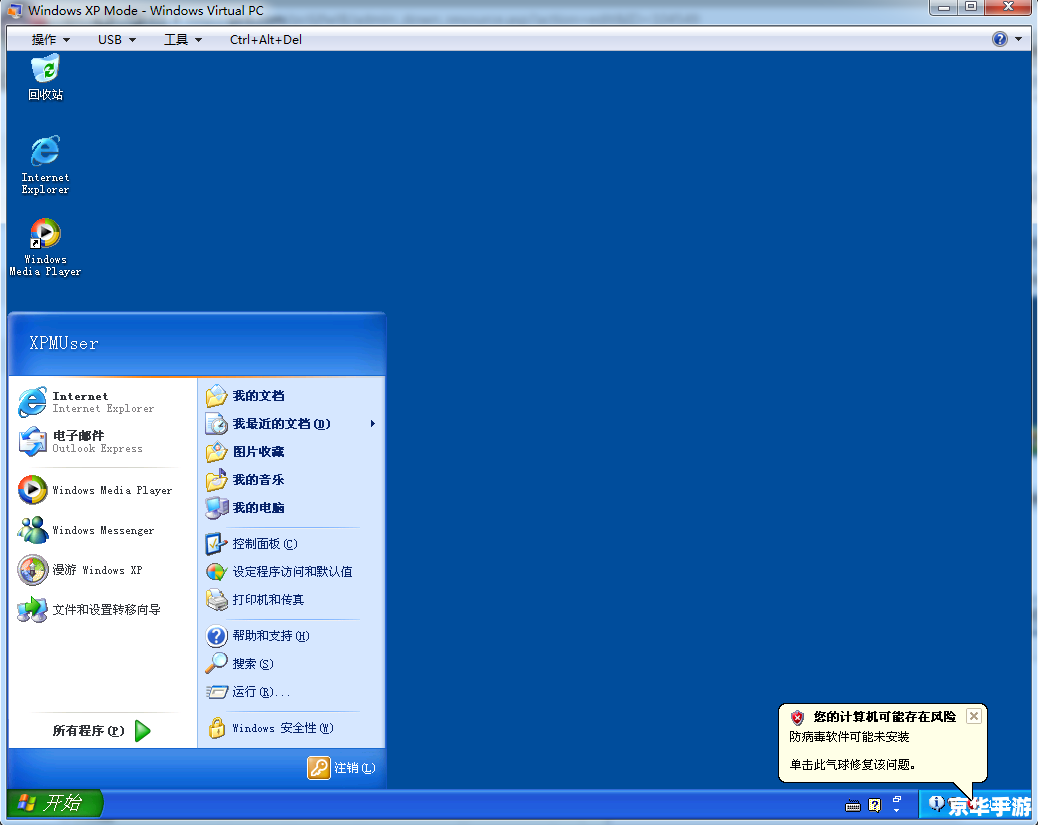Click the 打印机和传真 printer icon

pyautogui.click(x=216, y=599)
